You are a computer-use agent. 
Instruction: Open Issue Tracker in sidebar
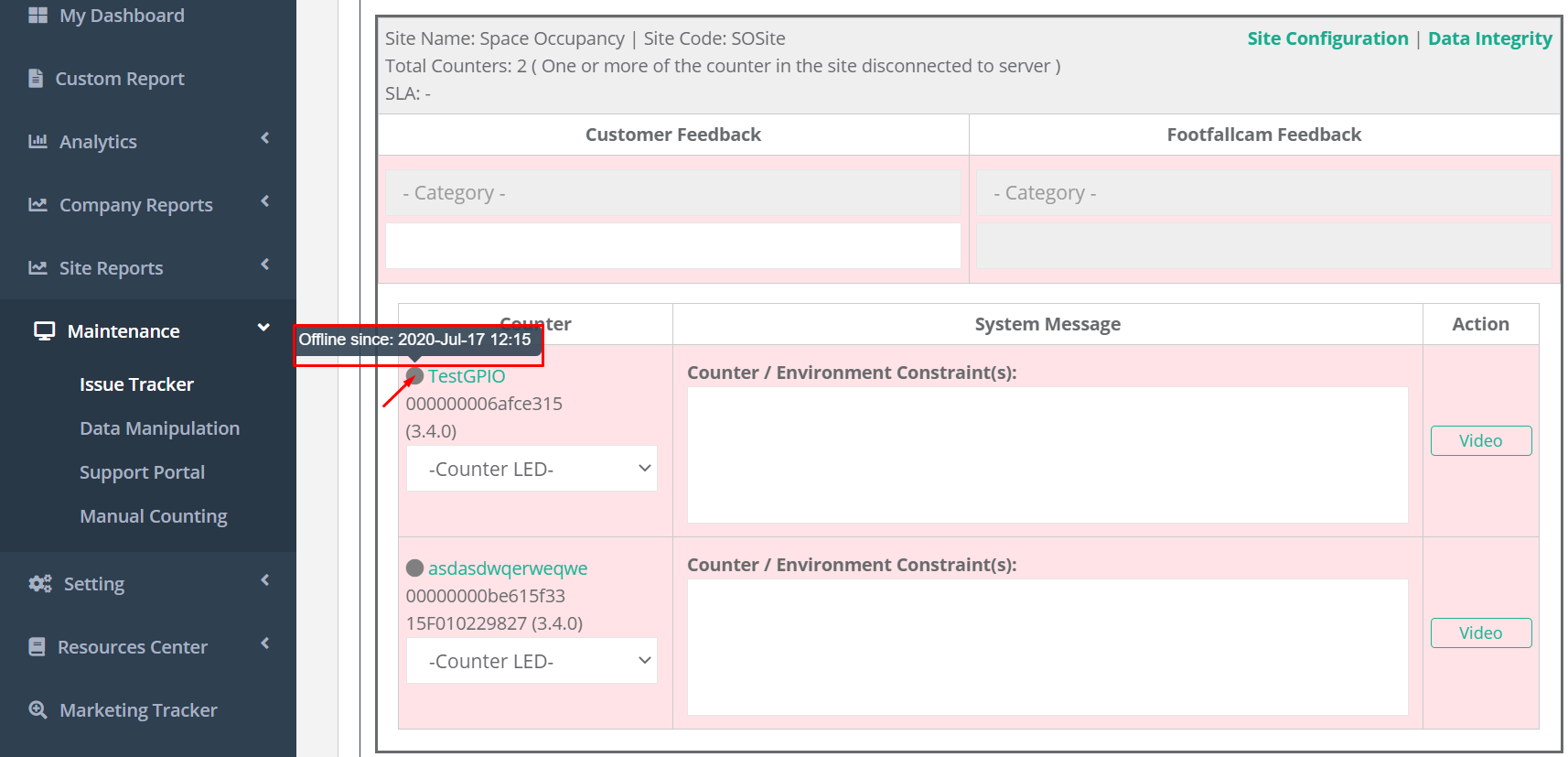pyautogui.click(x=136, y=384)
